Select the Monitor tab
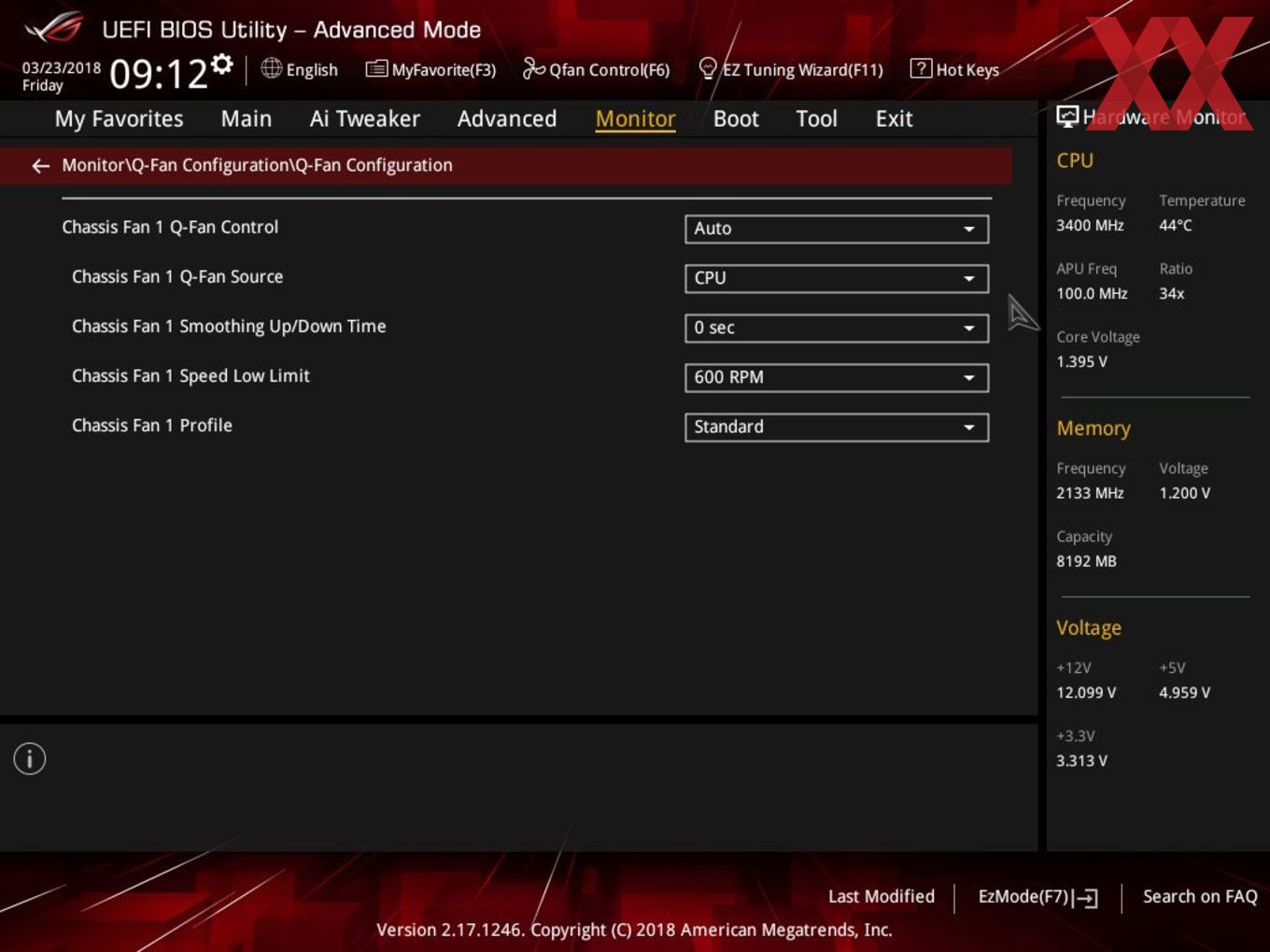 tap(635, 119)
